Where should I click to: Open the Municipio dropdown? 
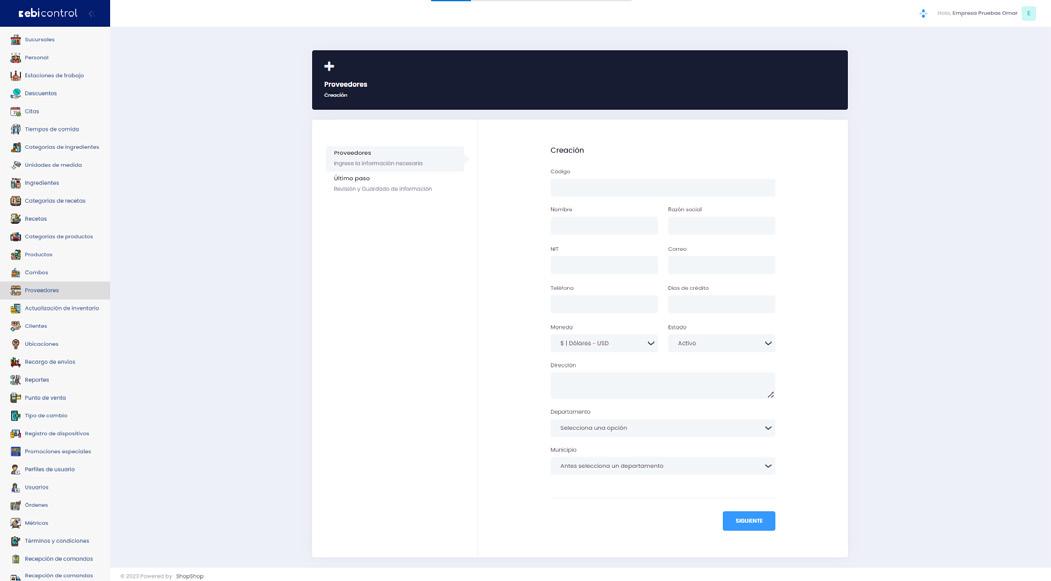pyautogui.click(x=663, y=466)
